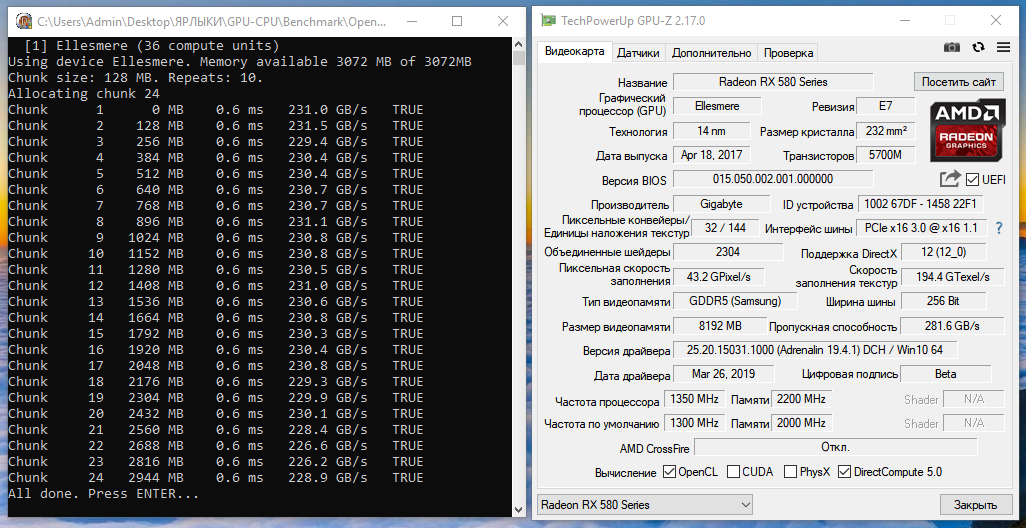Click the AMD CrossFire field Откл.
Image resolution: width=1026 pixels, height=528 pixels.
tap(835, 448)
